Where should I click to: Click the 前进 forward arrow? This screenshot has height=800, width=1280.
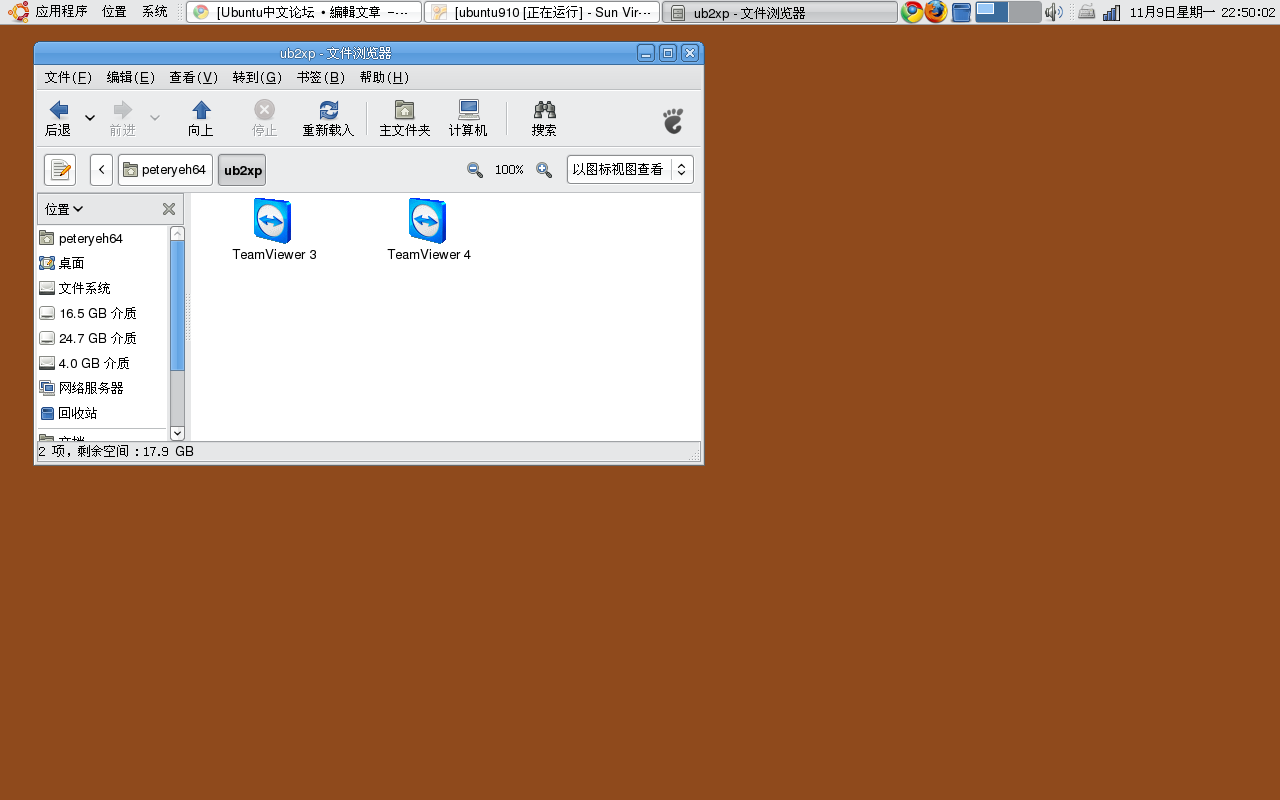tap(122, 118)
